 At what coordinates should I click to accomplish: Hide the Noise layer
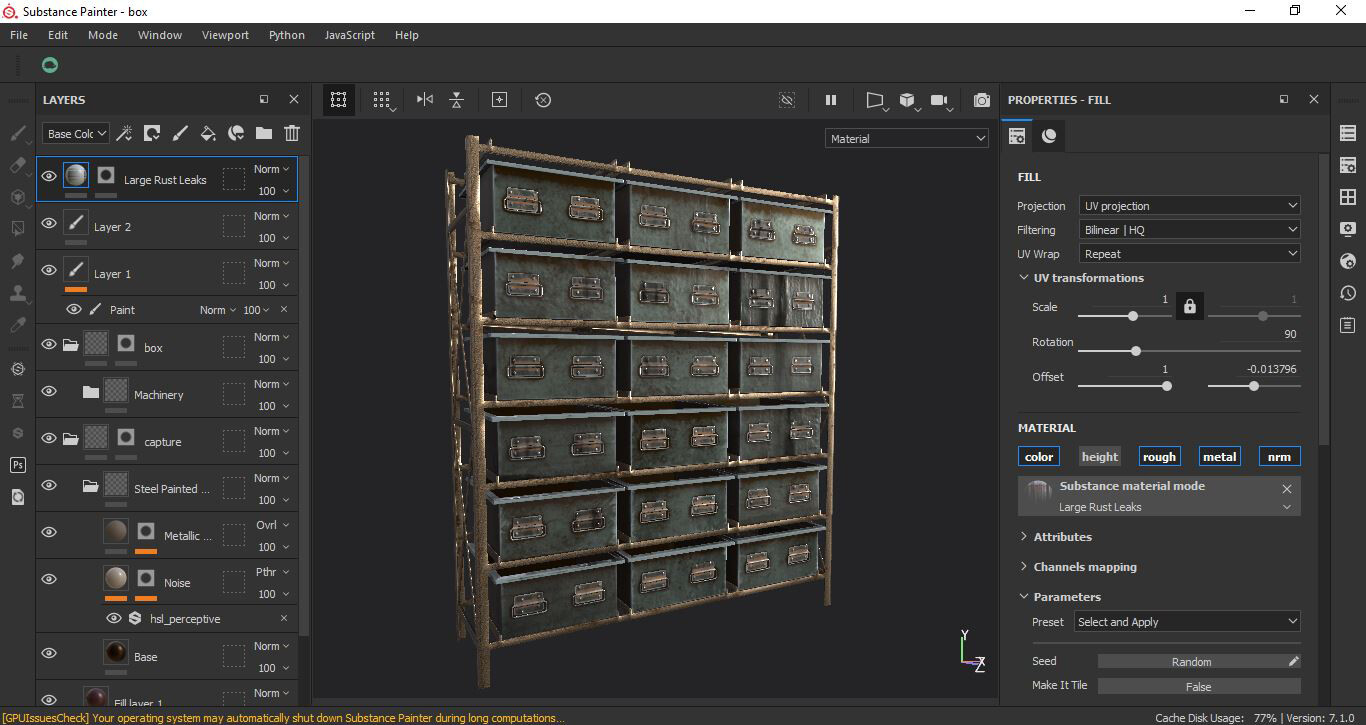tap(48, 578)
